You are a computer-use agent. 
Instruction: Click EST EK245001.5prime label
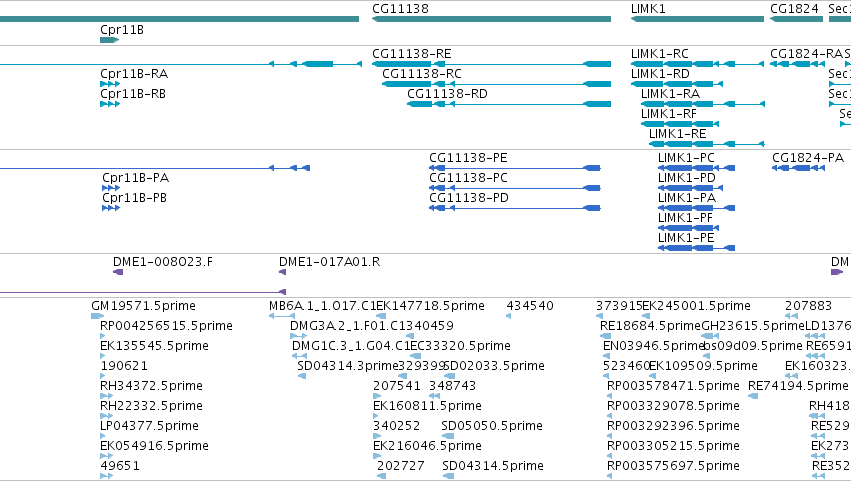coord(697,306)
